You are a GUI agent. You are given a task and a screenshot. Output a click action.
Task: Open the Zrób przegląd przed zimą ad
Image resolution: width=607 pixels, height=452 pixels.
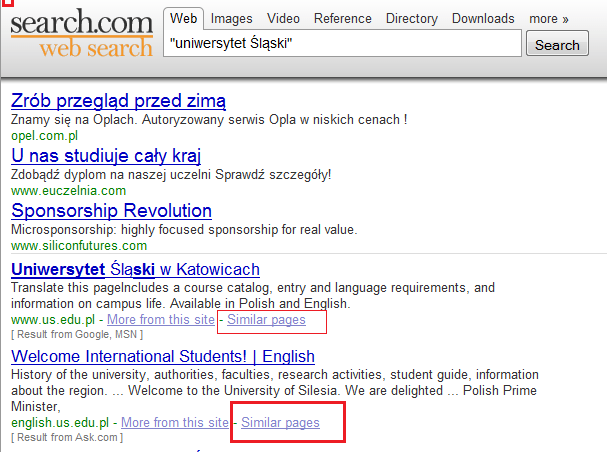point(118,101)
